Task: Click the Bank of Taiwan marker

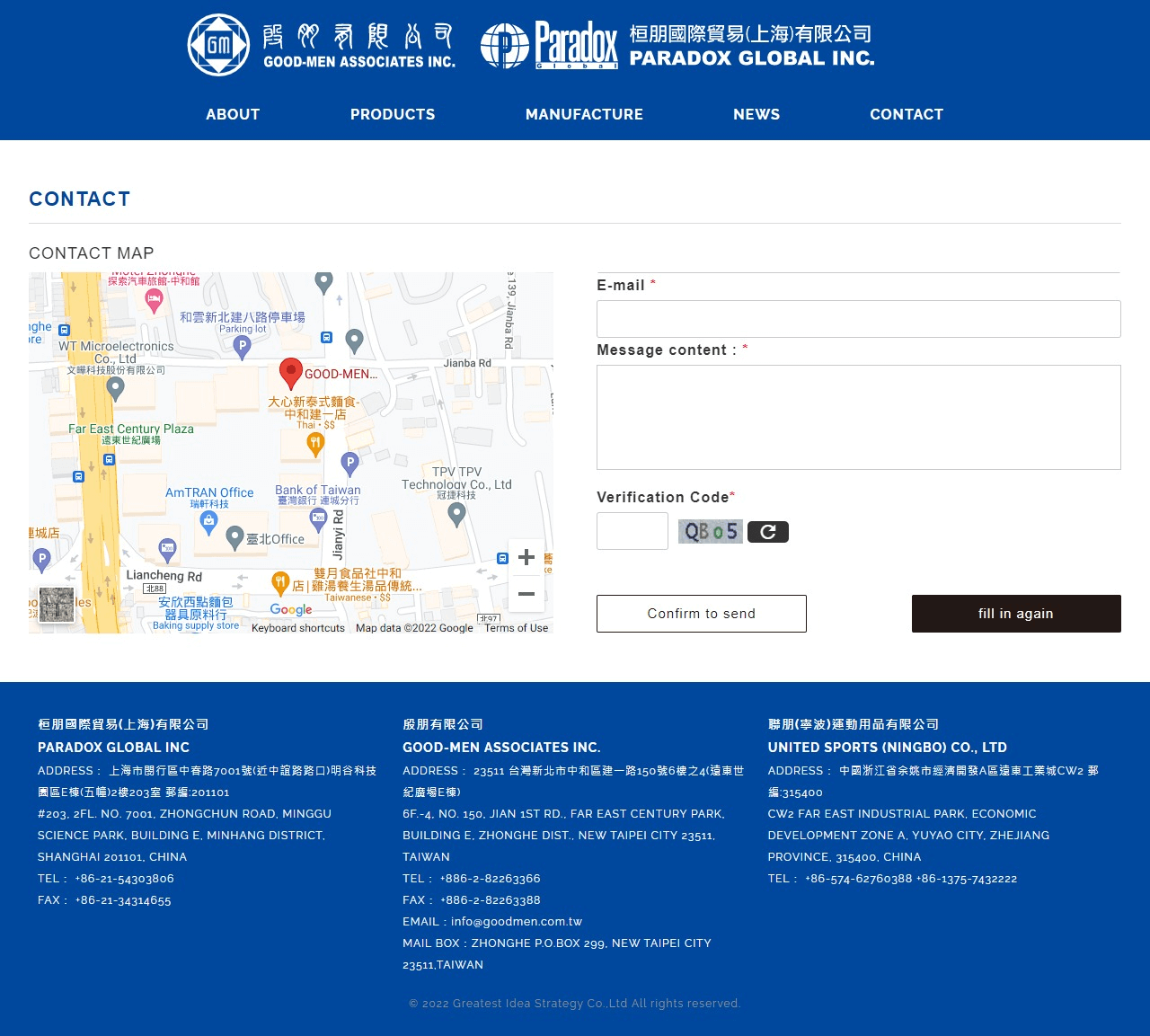Action: [318, 518]
